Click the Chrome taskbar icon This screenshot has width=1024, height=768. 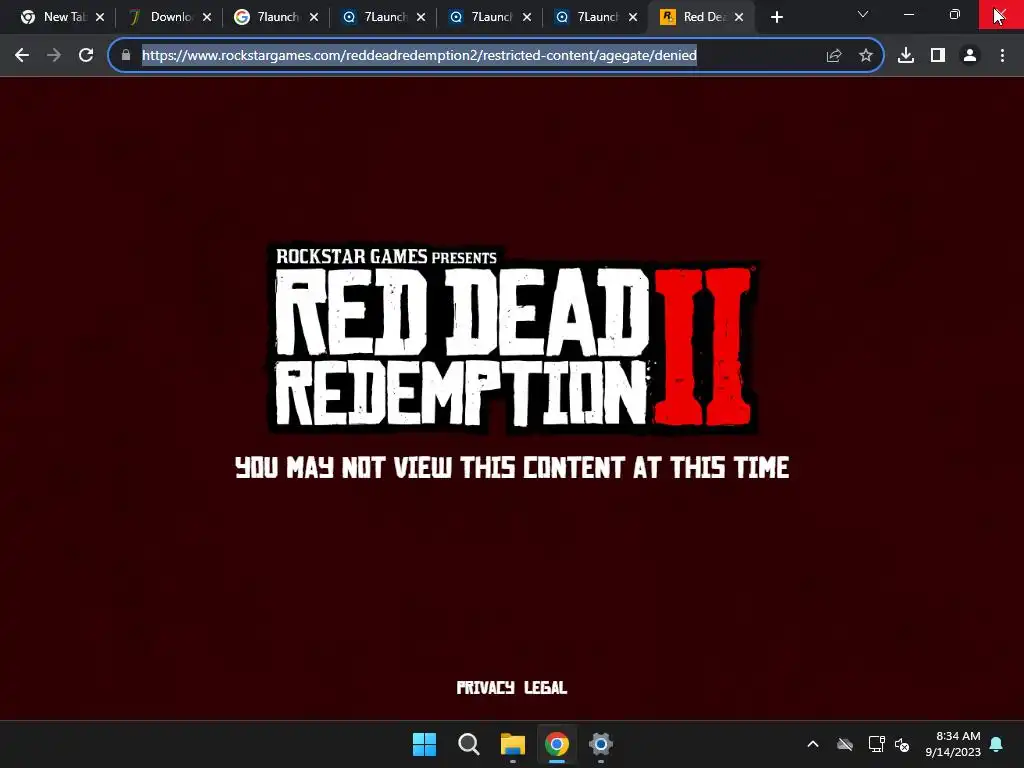(557, 744)
